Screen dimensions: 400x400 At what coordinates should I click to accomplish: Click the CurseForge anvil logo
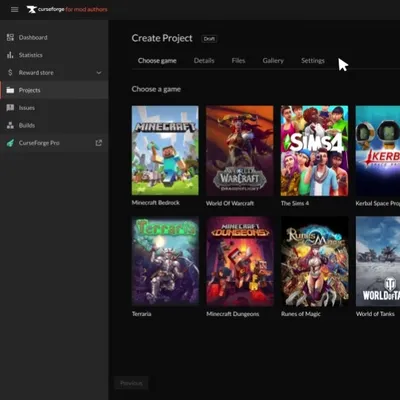pyautogui.click(x=32, y=9)
